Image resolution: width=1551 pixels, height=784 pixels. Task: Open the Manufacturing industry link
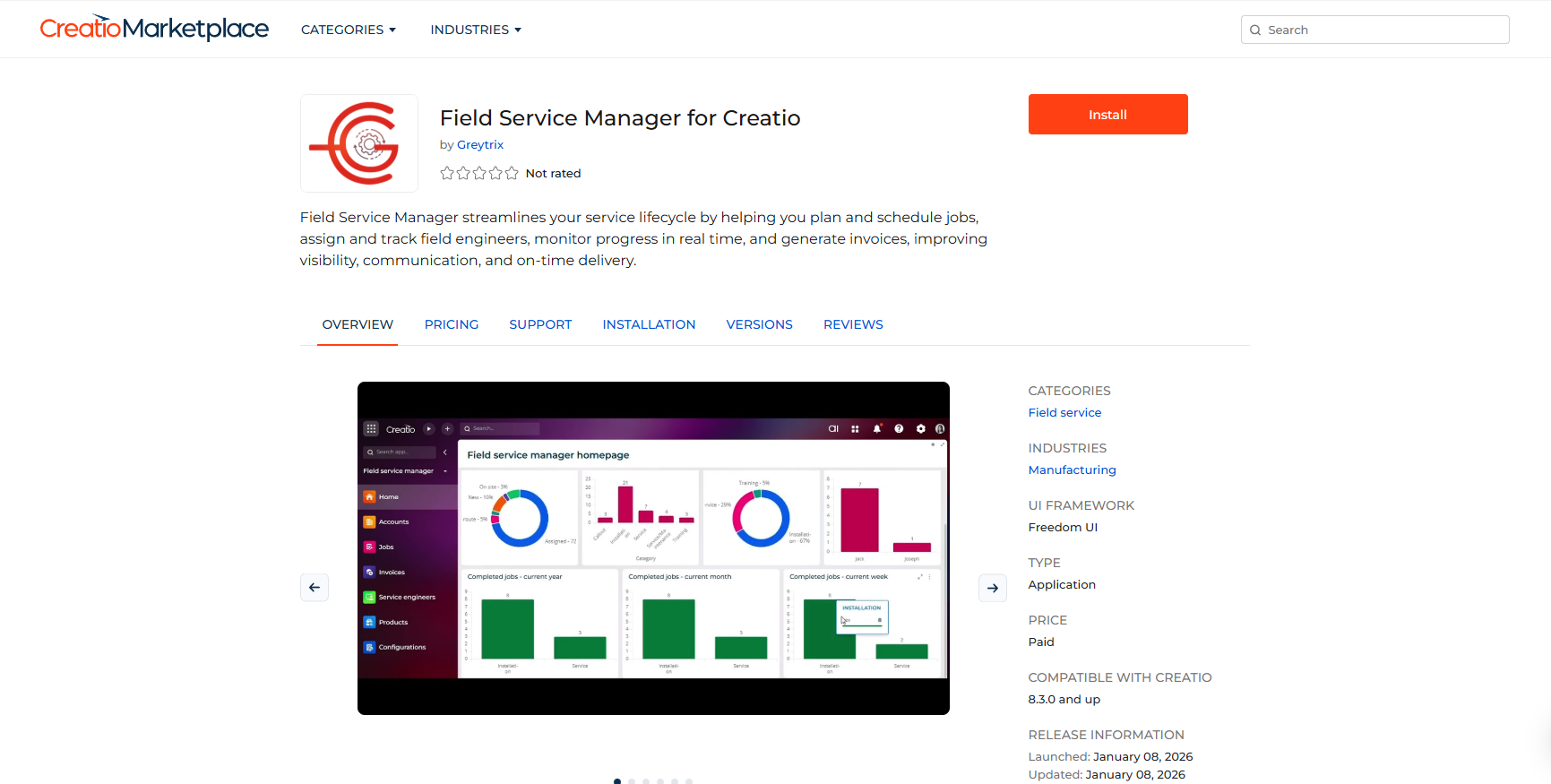point(1072,470)
